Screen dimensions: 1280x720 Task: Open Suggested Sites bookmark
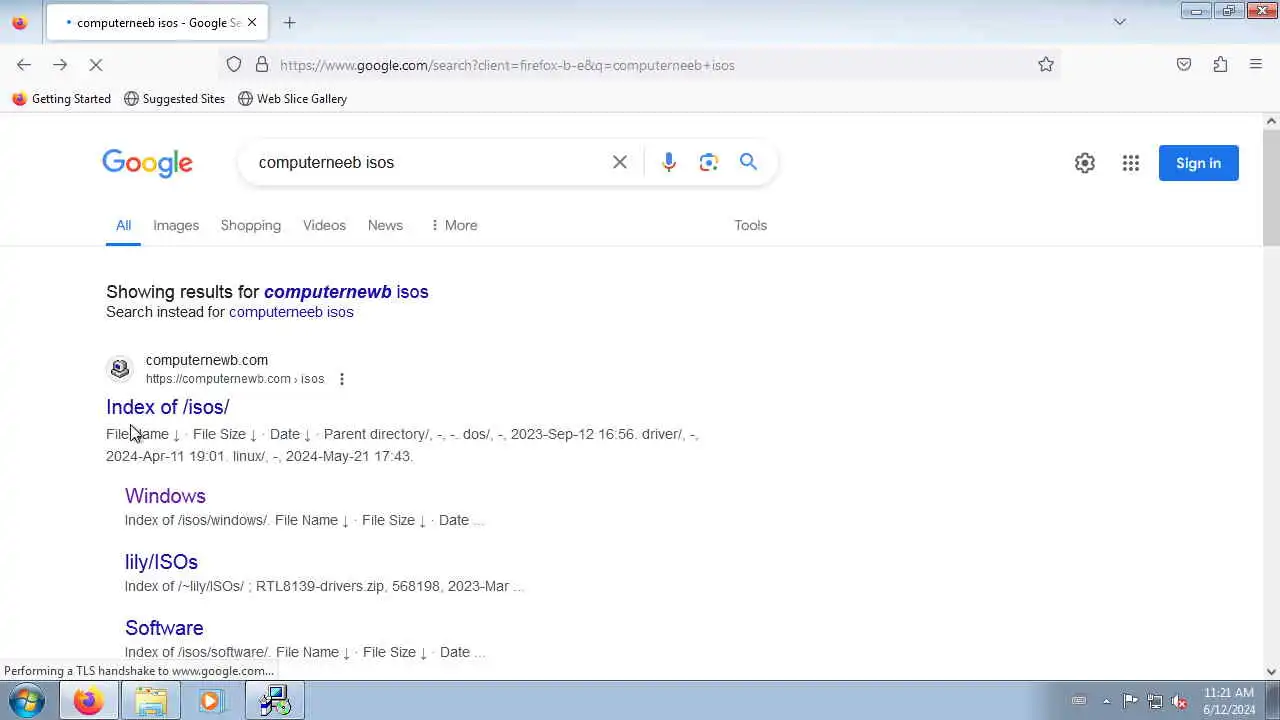pos(174,99)
